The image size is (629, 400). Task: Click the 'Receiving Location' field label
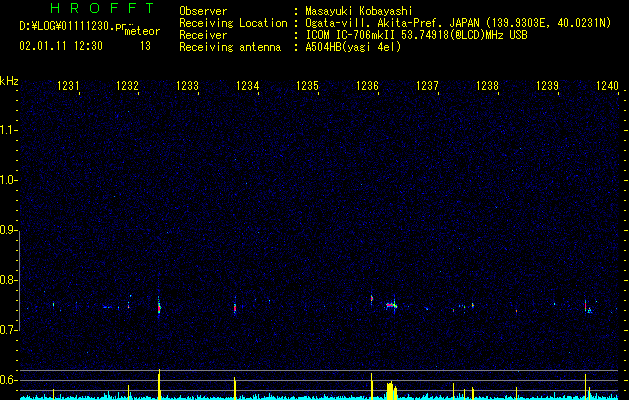(x=233, y=23)
